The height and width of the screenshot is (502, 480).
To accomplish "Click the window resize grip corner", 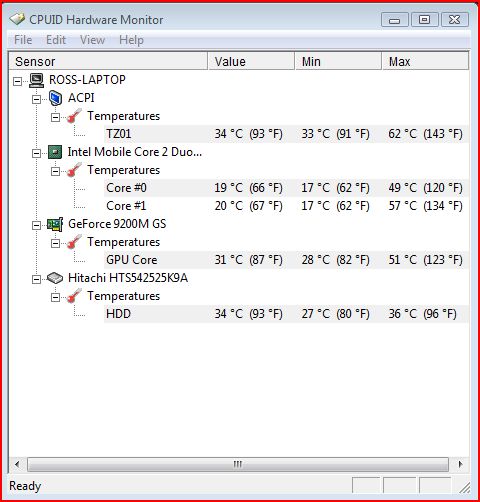I will click(x=464, y=488).
